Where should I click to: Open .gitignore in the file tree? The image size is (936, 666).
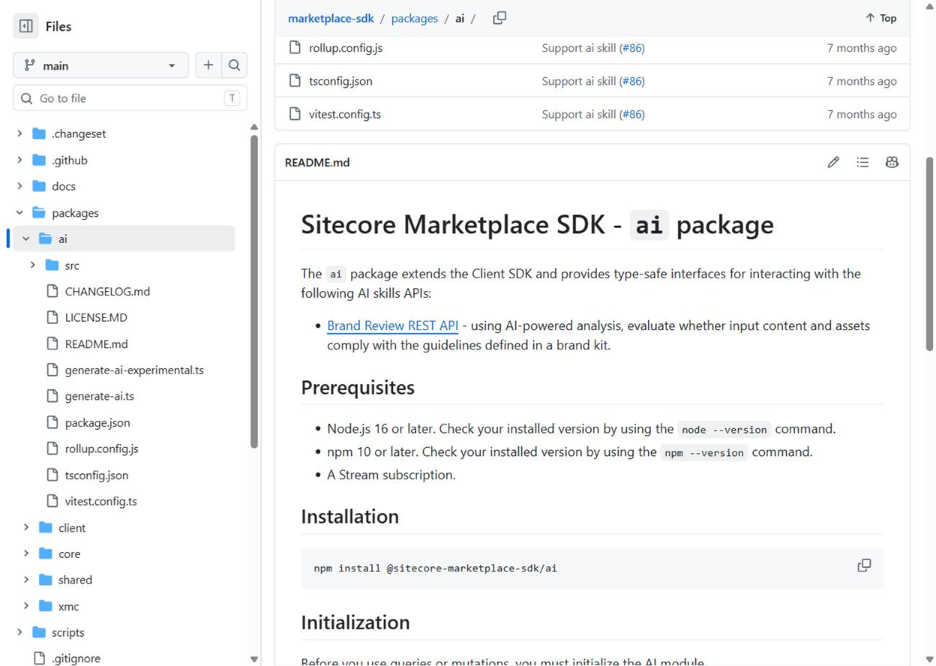point(76,658)
